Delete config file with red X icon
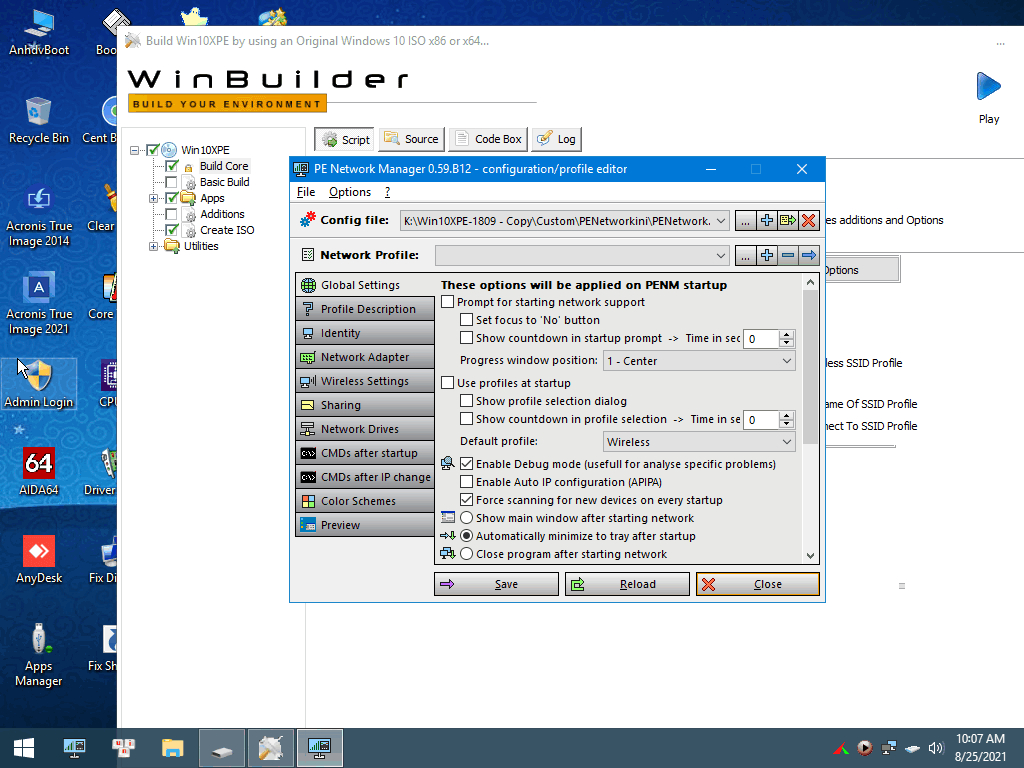This screenshot has width=1024, height=768. point(808,221)
